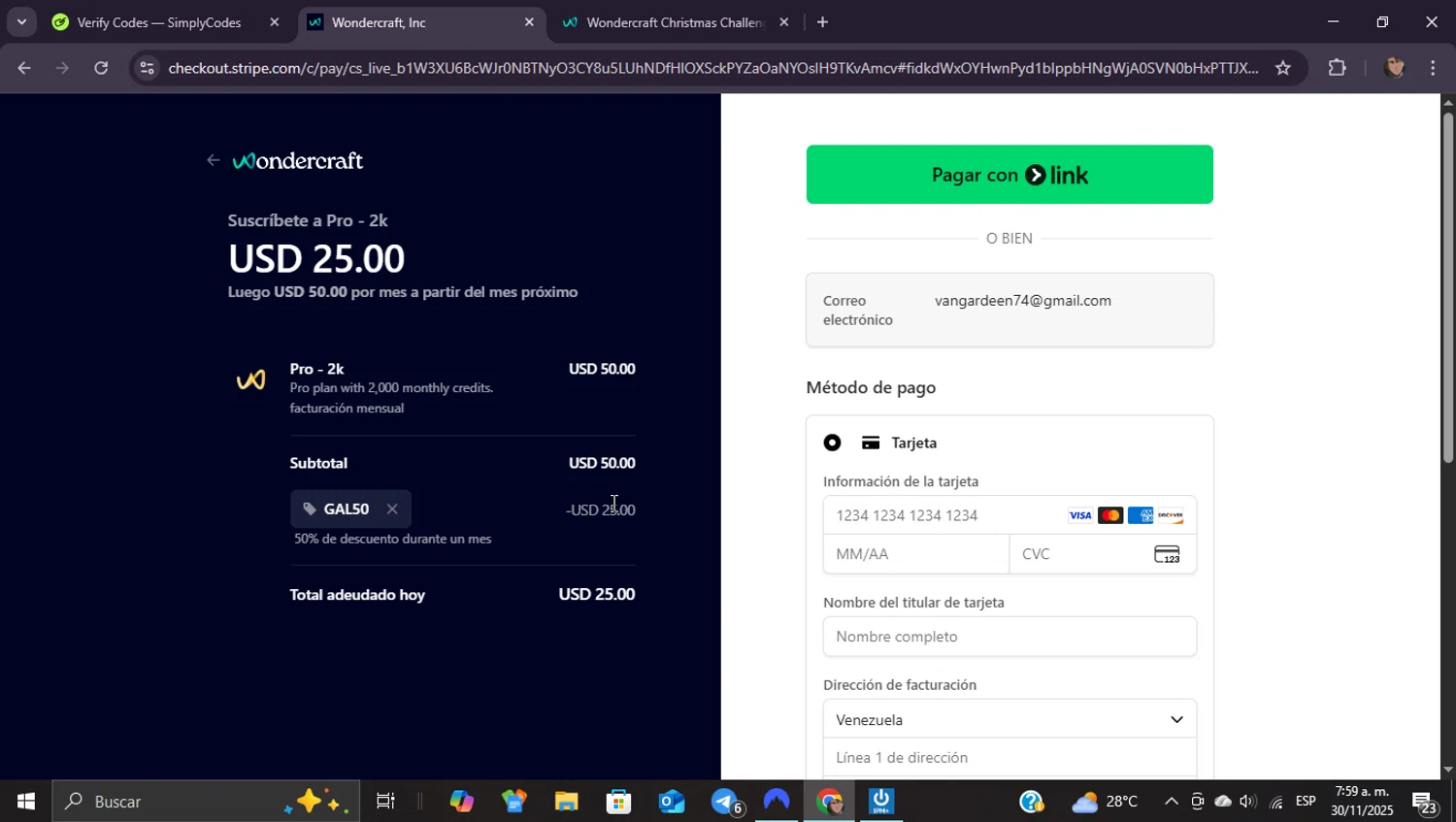View site information icon in address bar

(147, 68)
